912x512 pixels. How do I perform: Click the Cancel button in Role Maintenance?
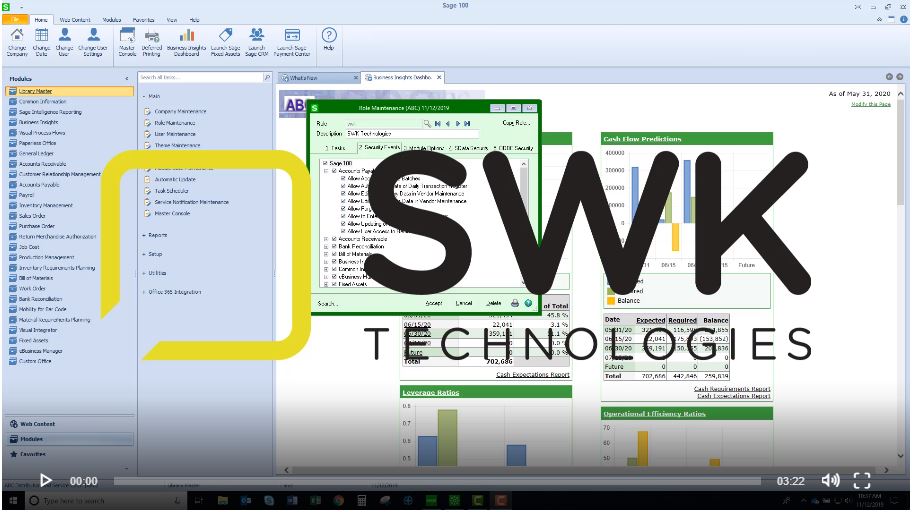[x=464, y=303]
